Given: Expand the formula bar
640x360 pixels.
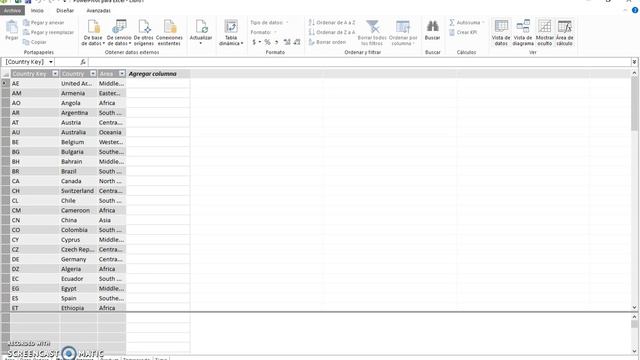Looking at the screenshot, I should 634,62.
